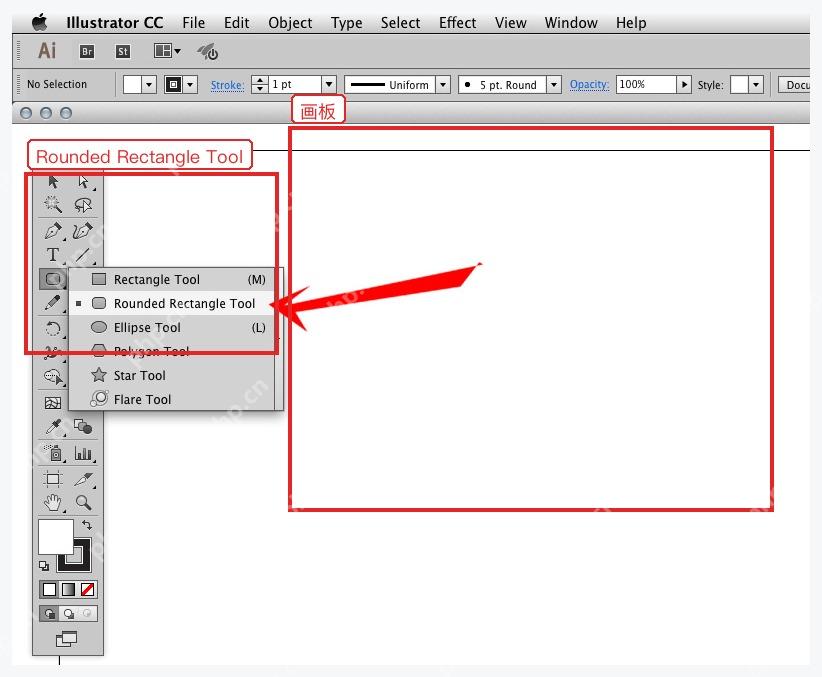Click the GPU performance rocket icon
Viewport: 822px width, 677px height.
coord(208,52)
